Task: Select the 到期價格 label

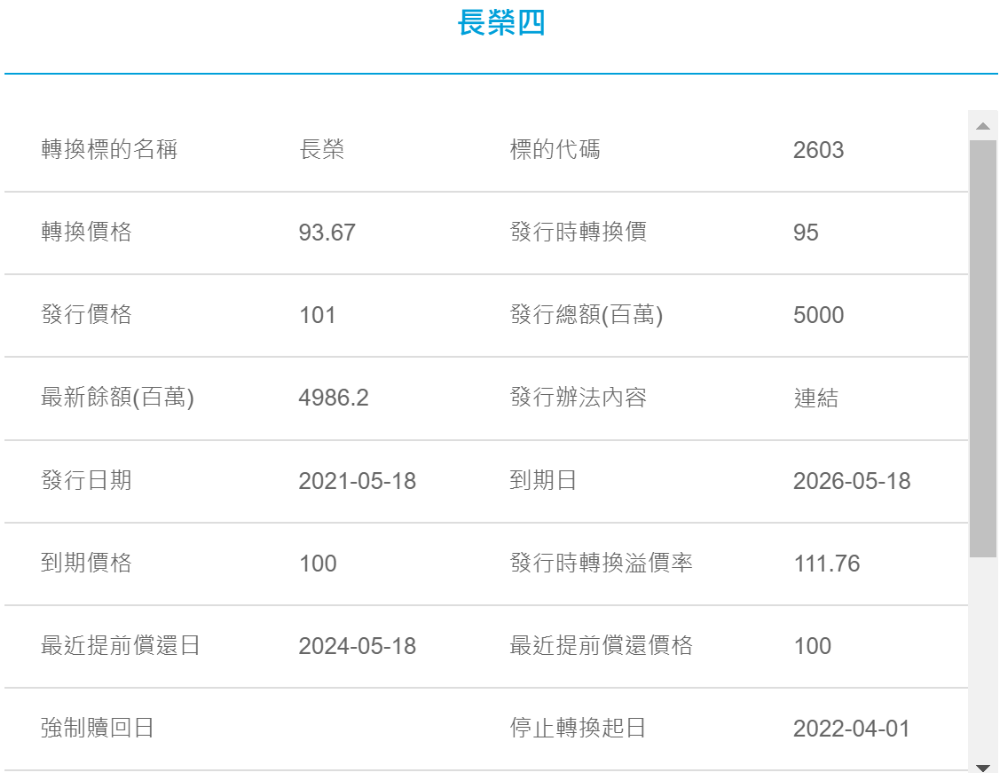Action: click(x=86, y=563)
